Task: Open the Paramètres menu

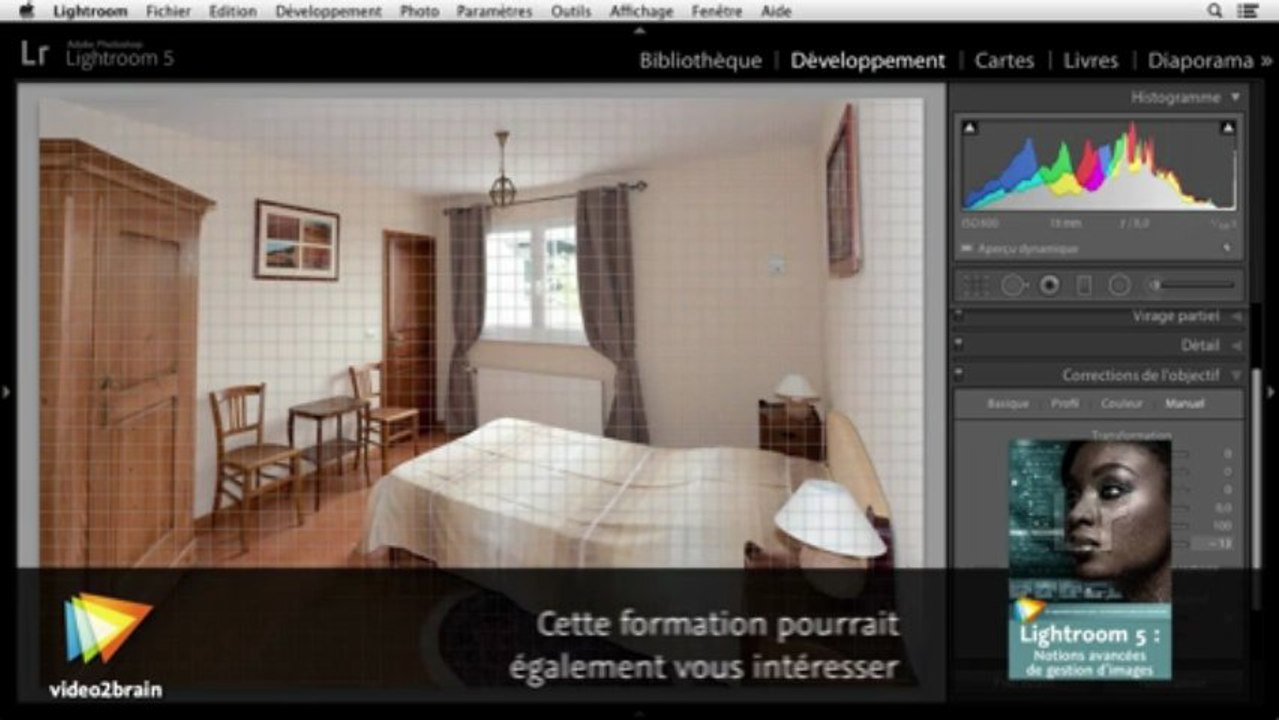Action: click(494, 11)
